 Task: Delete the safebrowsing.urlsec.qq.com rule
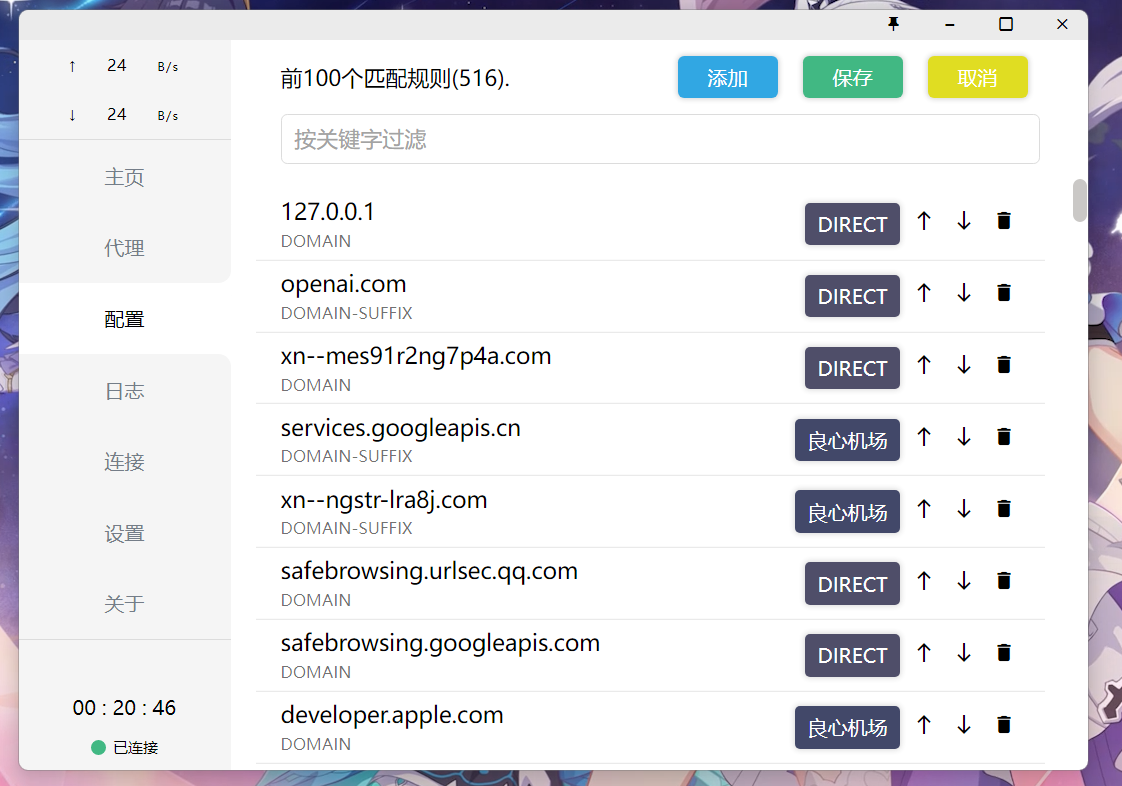(1004, 581)
